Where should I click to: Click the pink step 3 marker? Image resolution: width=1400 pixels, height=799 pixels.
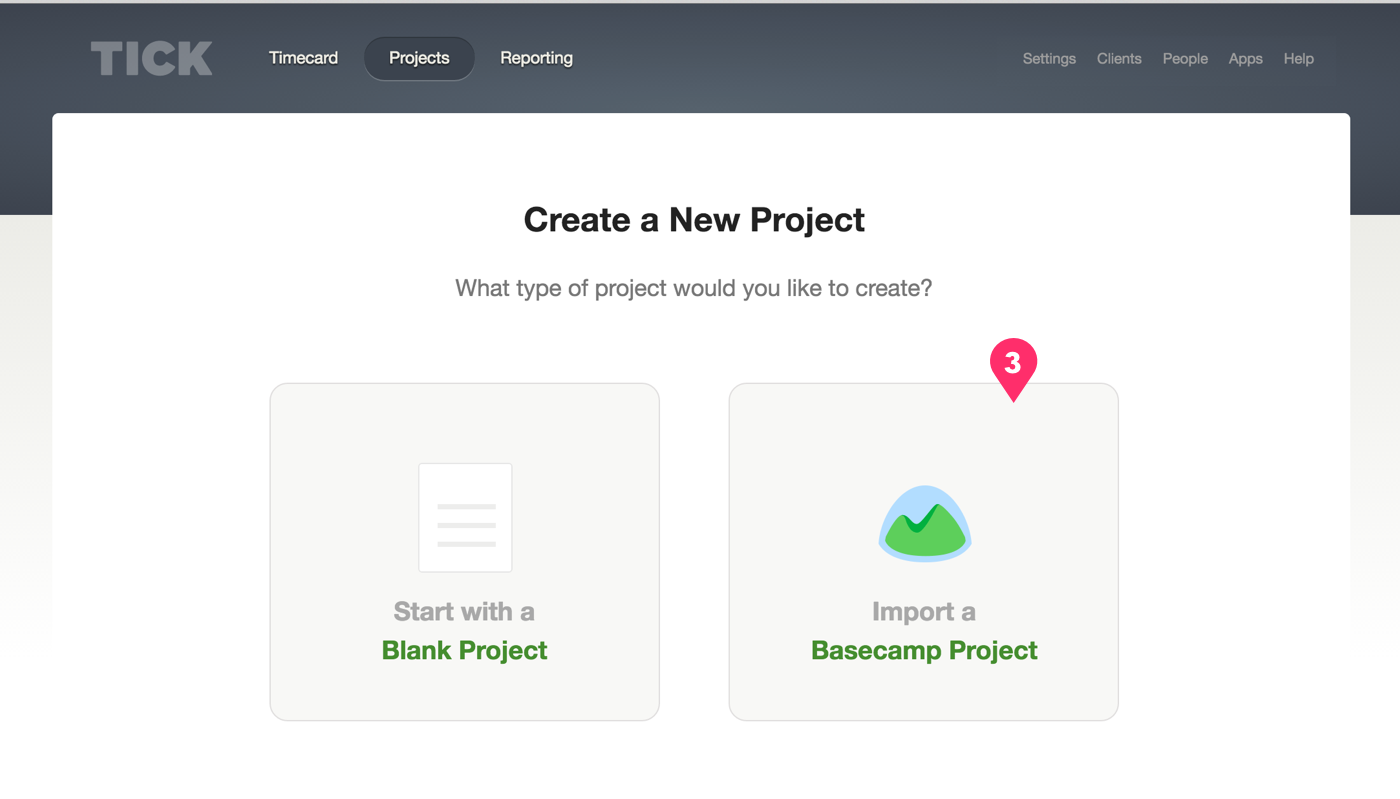tap(1015, 365)
